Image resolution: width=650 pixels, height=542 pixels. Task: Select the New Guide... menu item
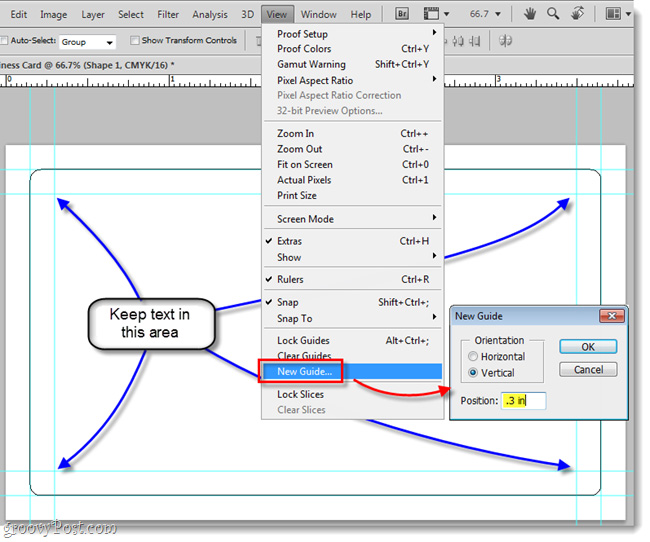(x=352, y=371)
